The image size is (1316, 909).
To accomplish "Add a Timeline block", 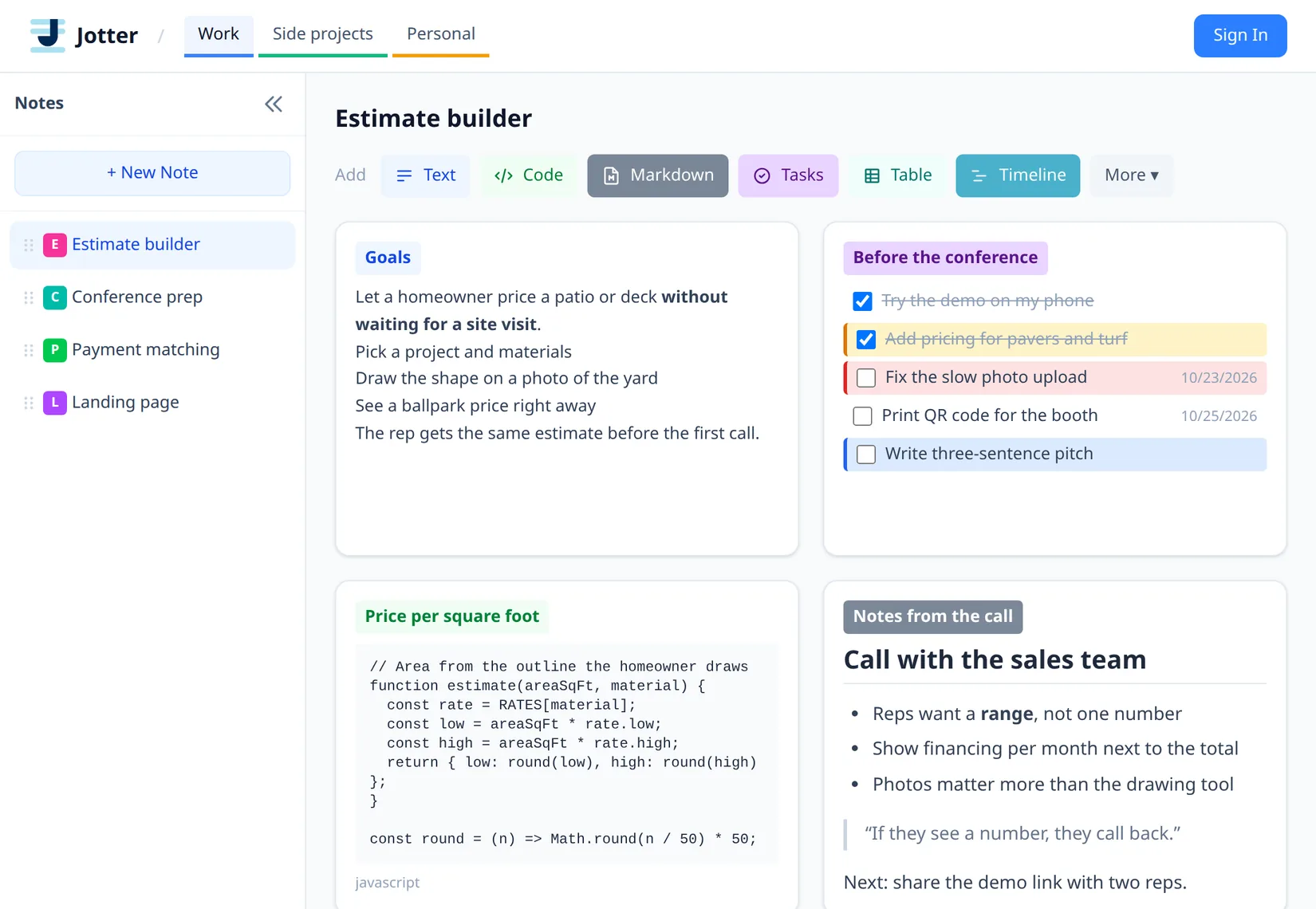I will point(1018,175).
